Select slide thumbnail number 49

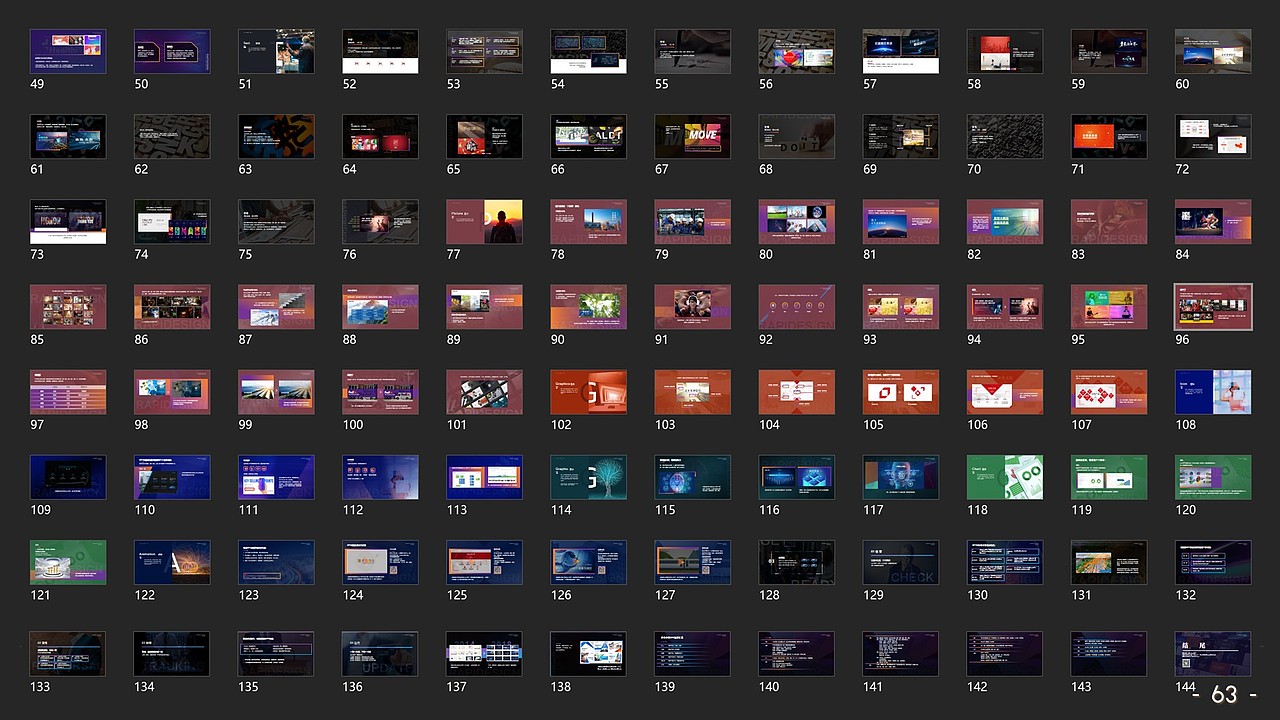(68, 51)
